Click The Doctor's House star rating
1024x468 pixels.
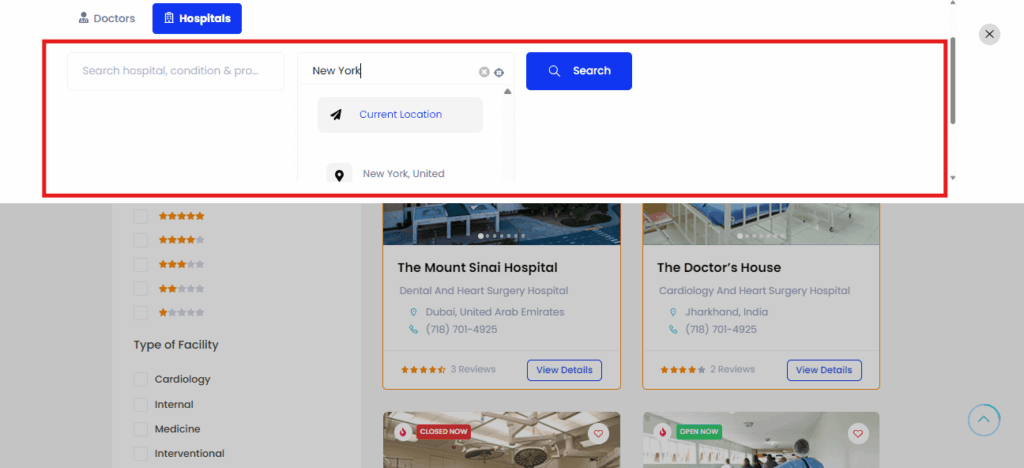pyautogui.click(x=683, y=369)
